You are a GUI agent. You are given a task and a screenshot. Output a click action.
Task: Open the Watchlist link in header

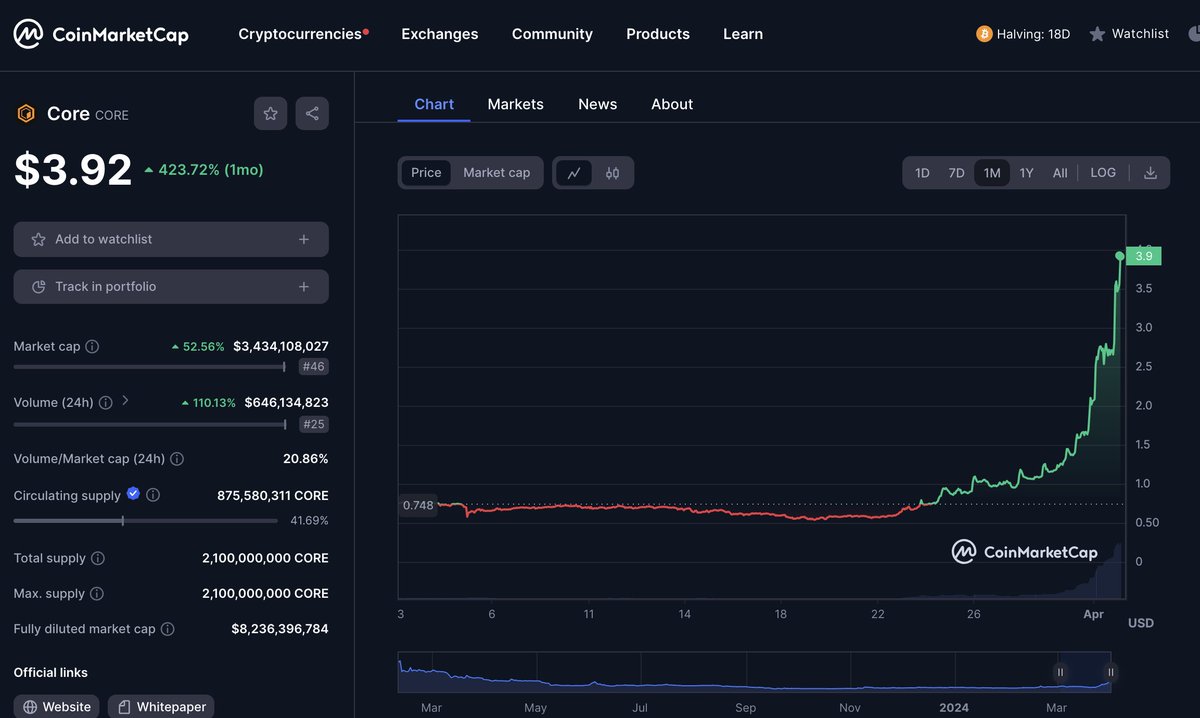[1129, 34]
